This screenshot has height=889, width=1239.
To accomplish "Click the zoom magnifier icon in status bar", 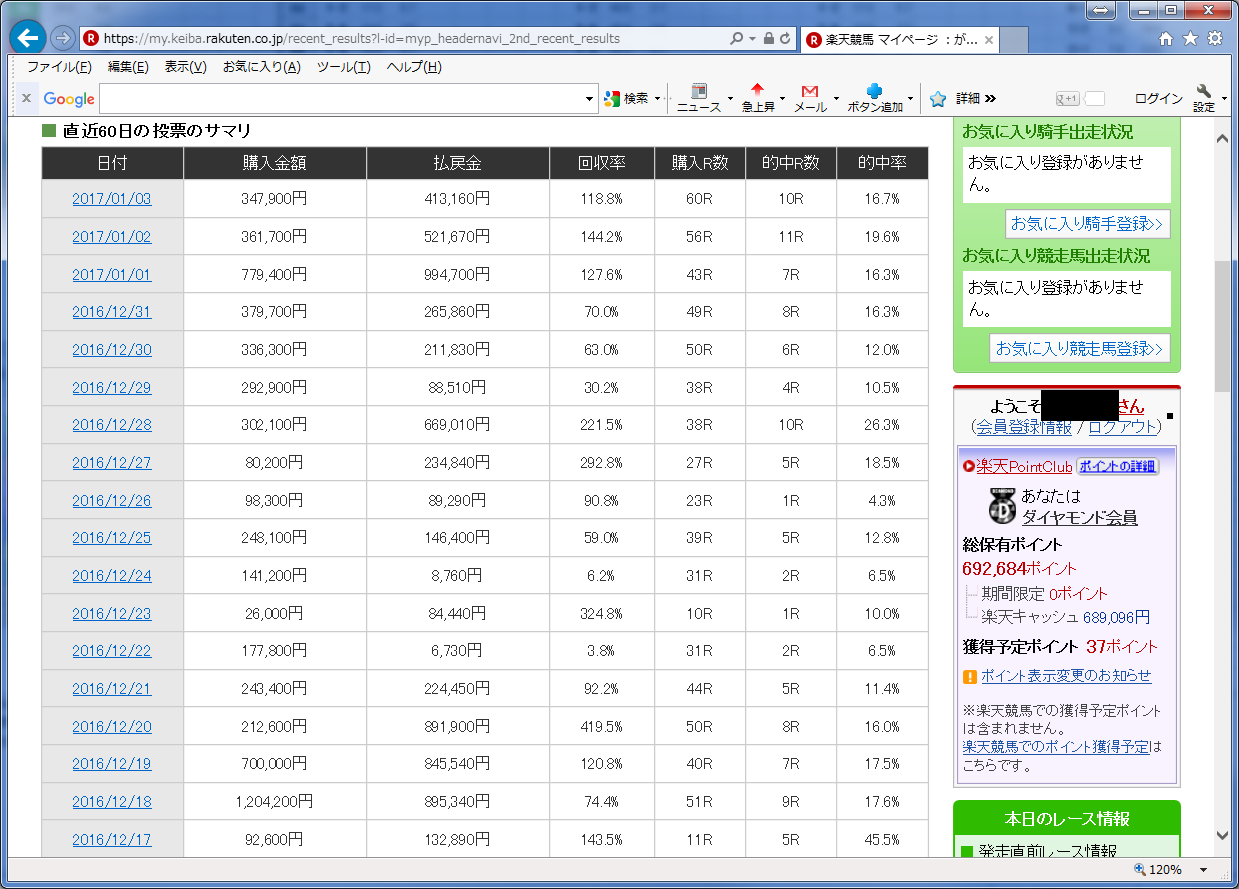I will coord(1138,870).
